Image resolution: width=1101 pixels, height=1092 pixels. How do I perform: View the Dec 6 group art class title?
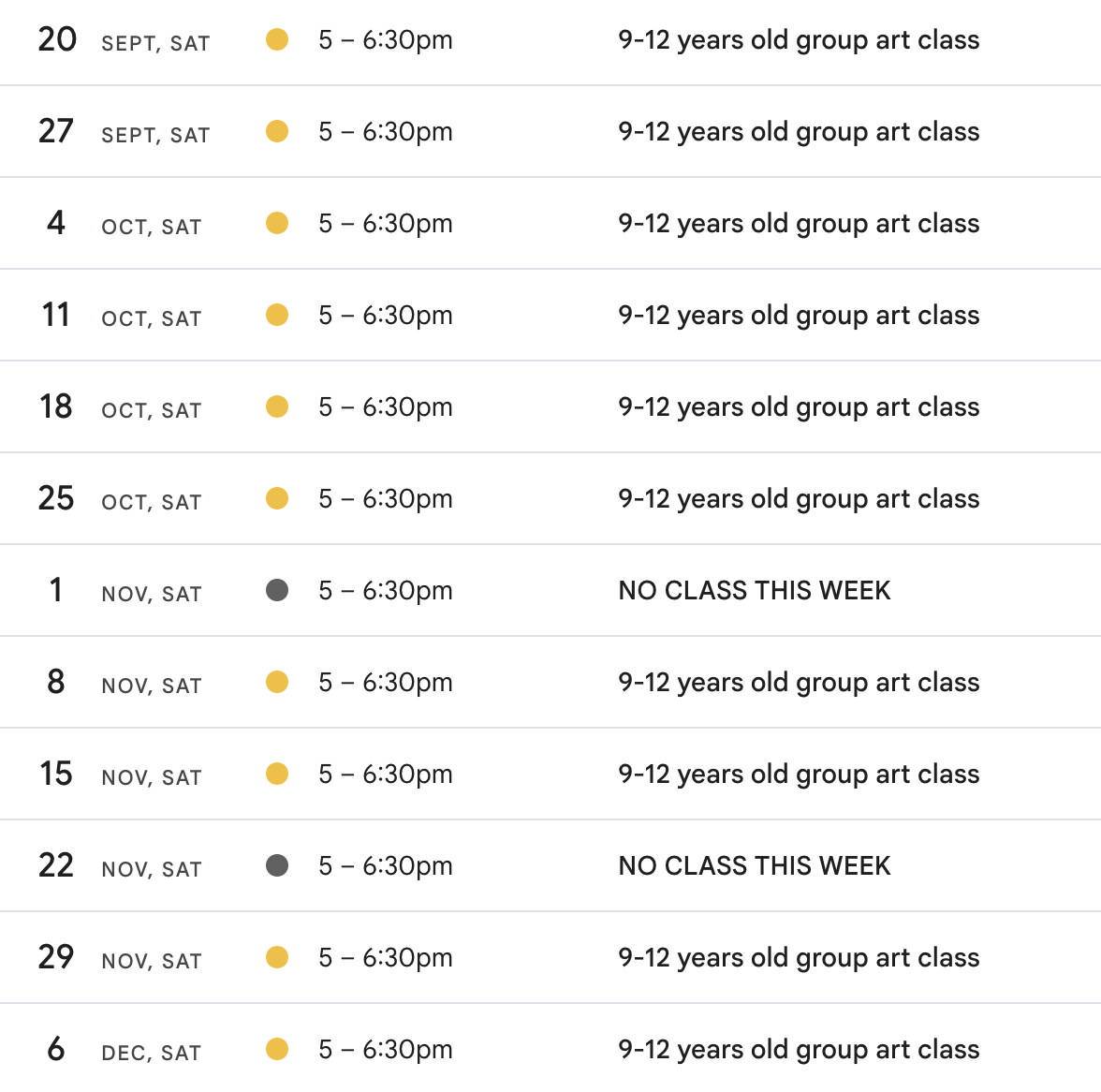[799, 1049]
